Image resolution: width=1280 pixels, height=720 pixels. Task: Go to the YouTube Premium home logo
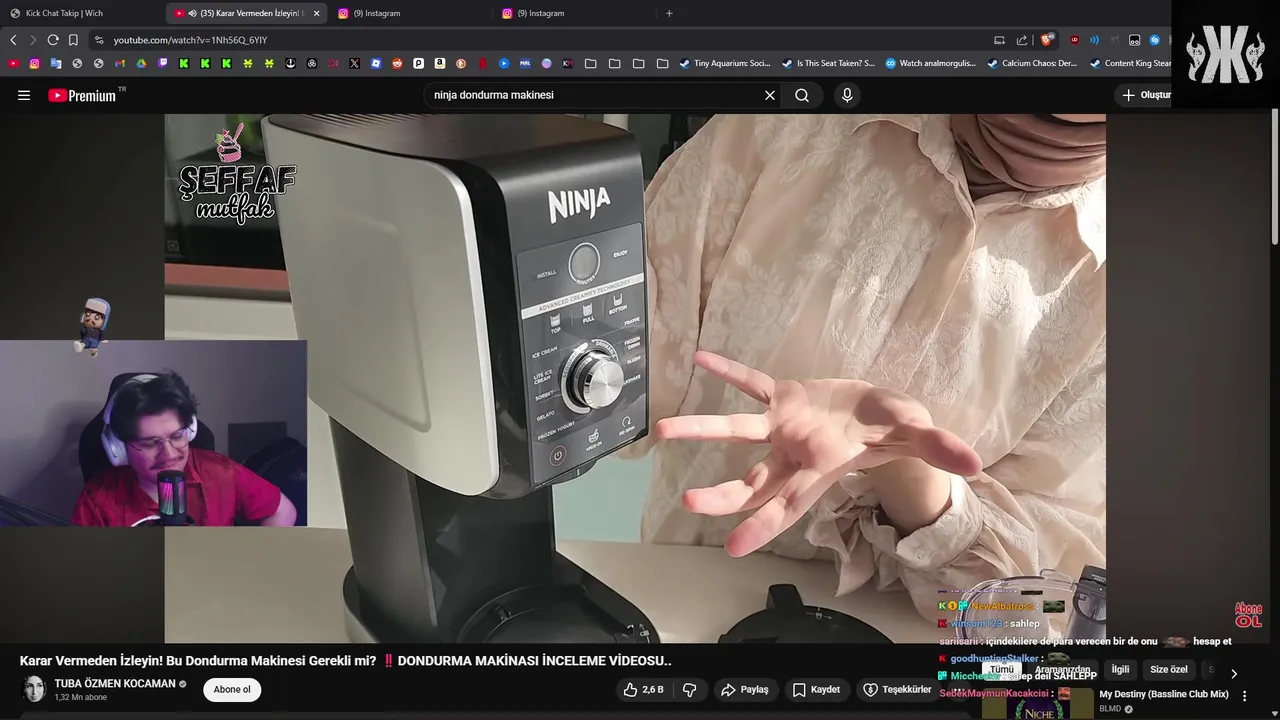click(82, 95)
